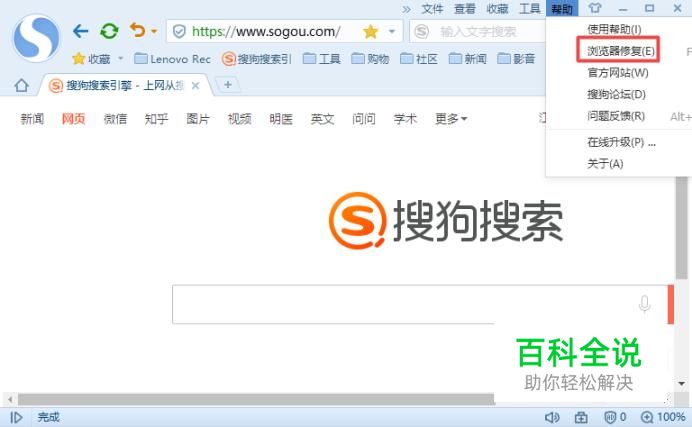Click the 视频 navigation link

point(239,119)
